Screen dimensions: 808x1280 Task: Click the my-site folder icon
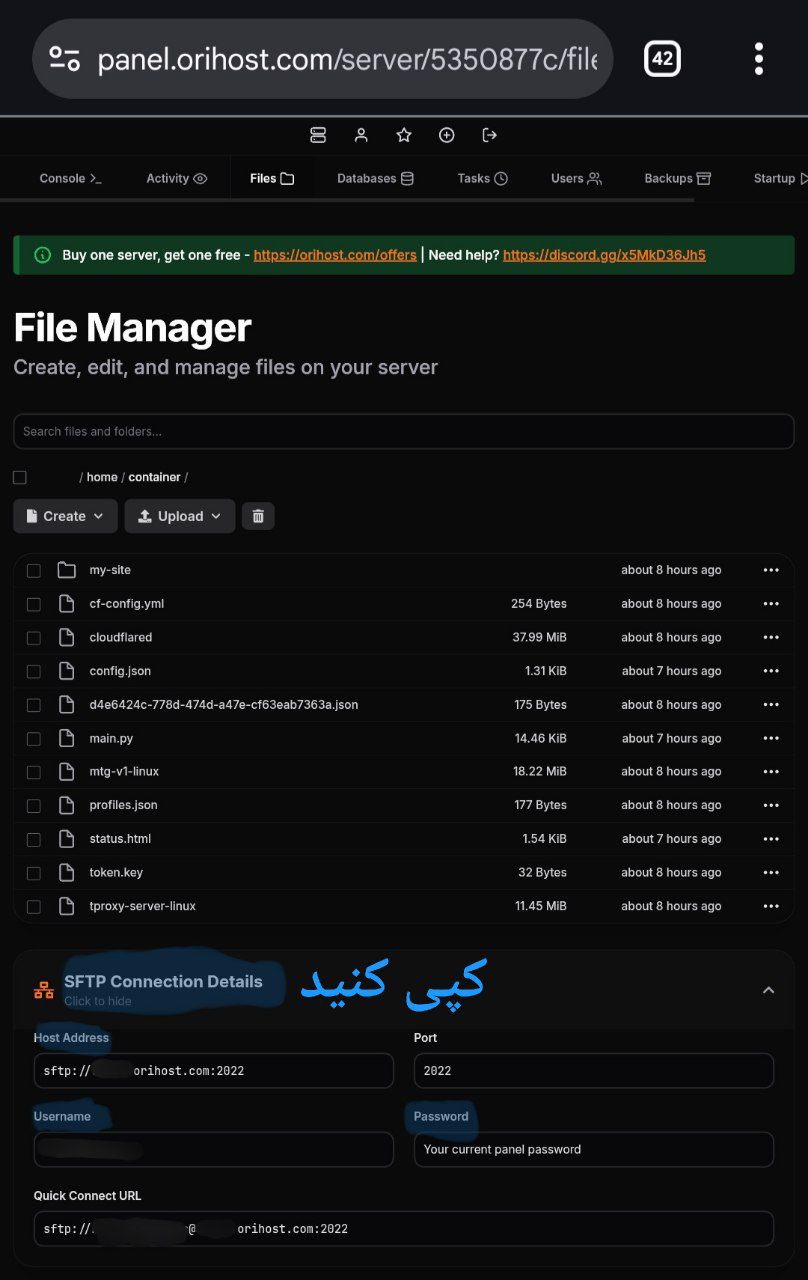67,570
